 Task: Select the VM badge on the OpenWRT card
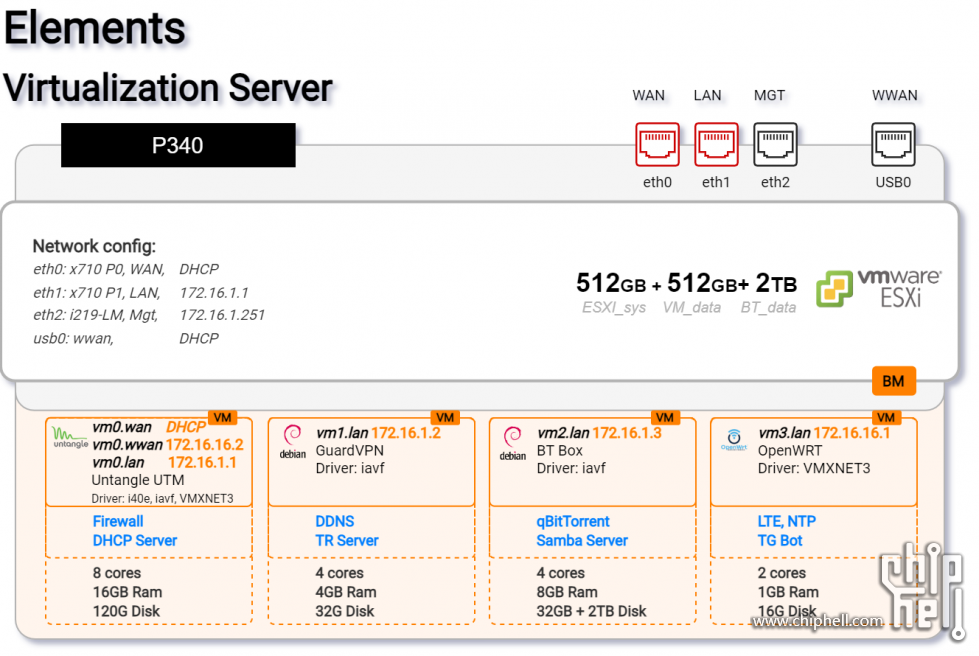[x=885, y=418]
